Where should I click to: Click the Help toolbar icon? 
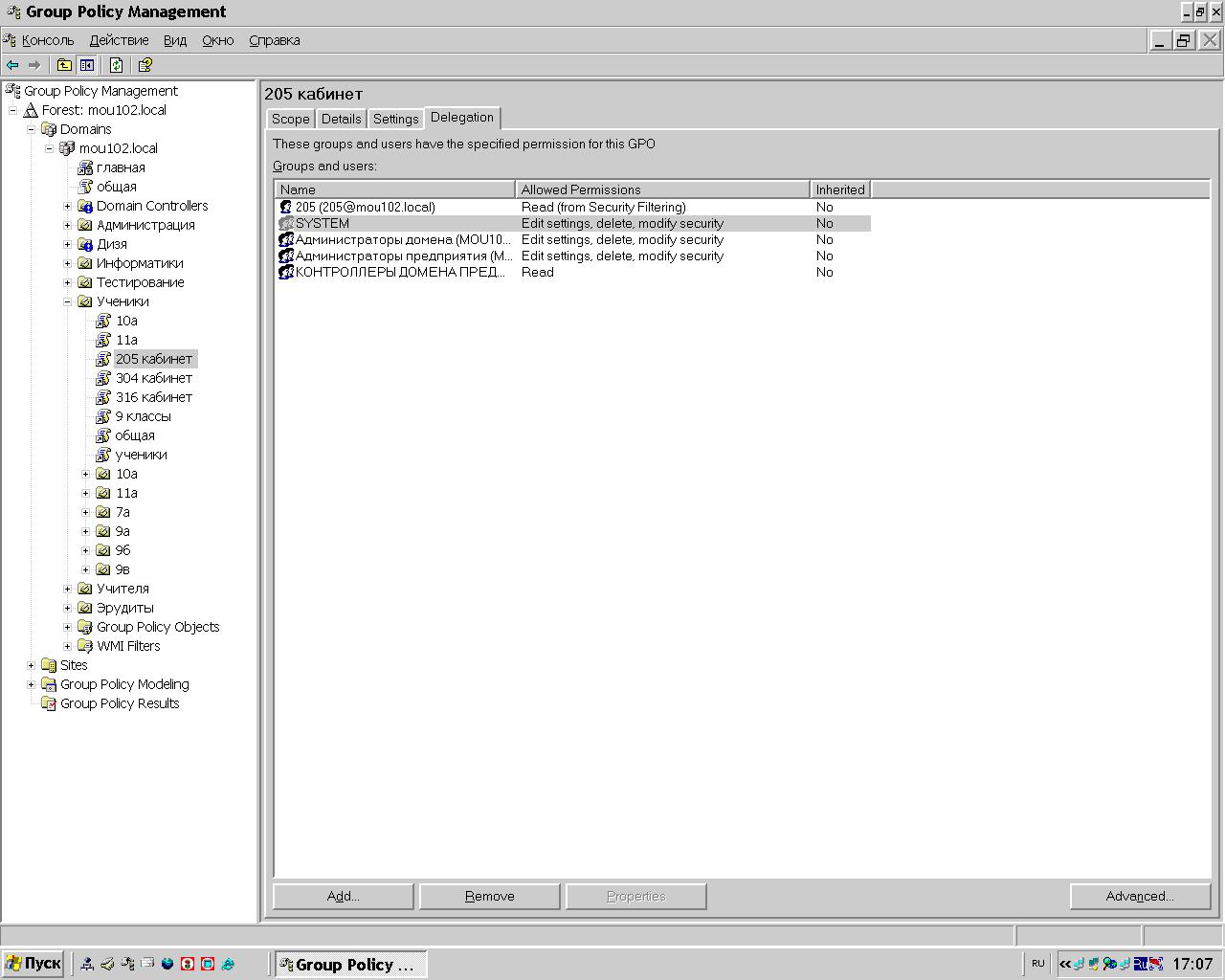pos(145,65)
